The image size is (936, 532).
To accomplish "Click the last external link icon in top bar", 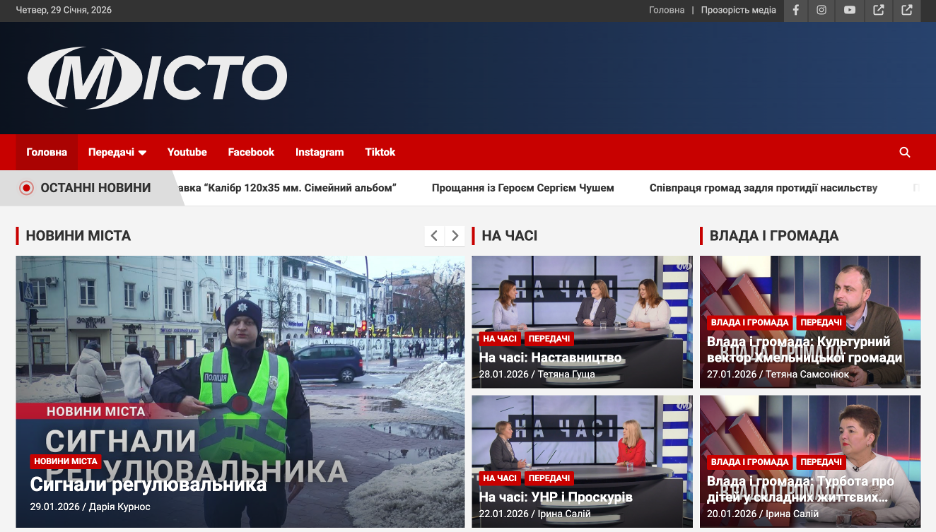I will click(x=907, y=10).
